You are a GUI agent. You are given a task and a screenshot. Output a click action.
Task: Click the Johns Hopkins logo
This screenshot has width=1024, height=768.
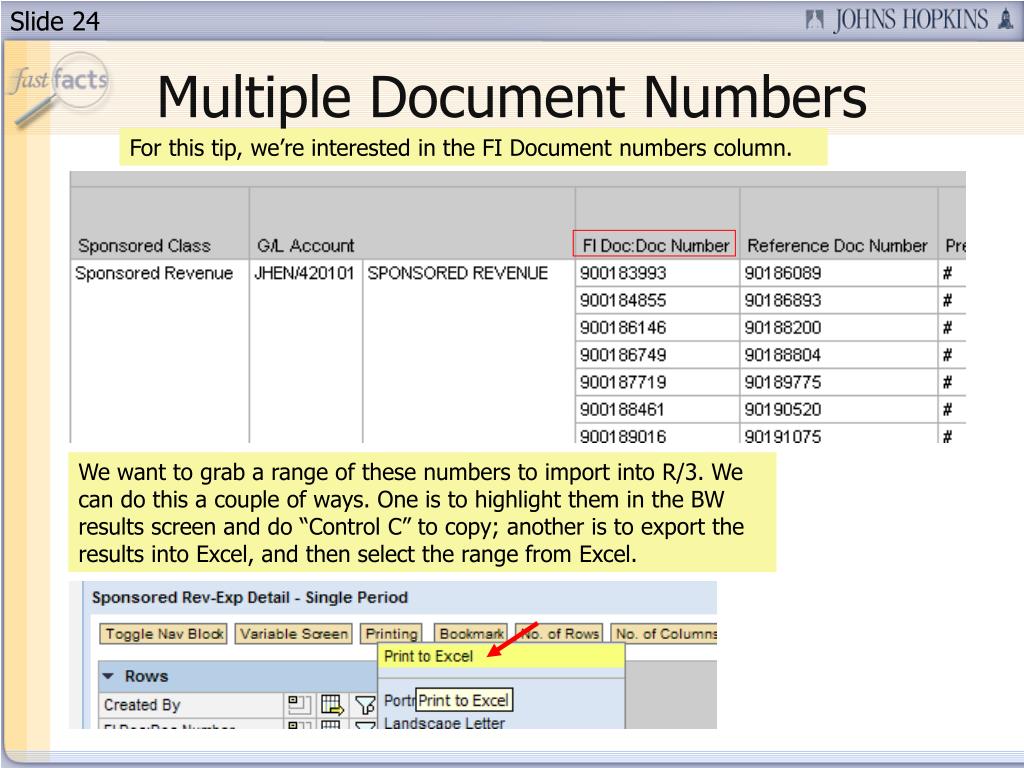909,20
